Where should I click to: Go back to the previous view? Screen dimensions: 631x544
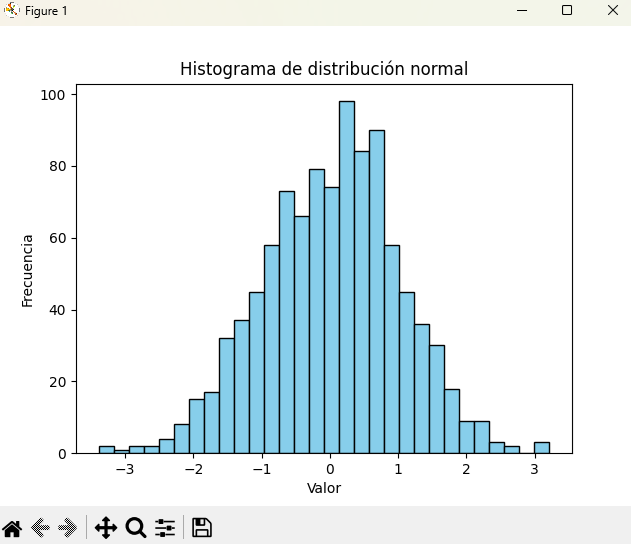pos(41,527)
